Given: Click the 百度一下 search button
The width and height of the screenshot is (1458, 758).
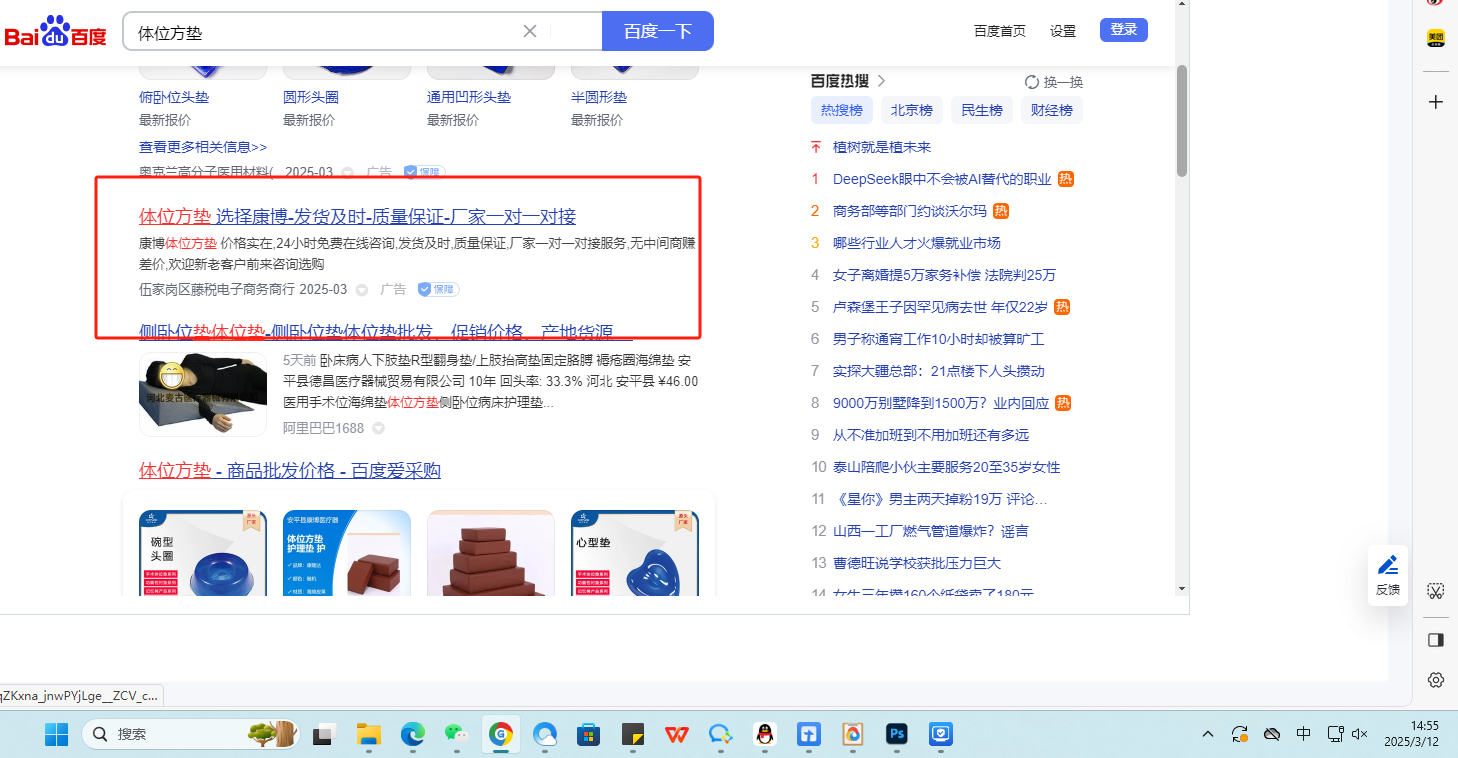Looking at the screenshot, I should coord(658,31).
